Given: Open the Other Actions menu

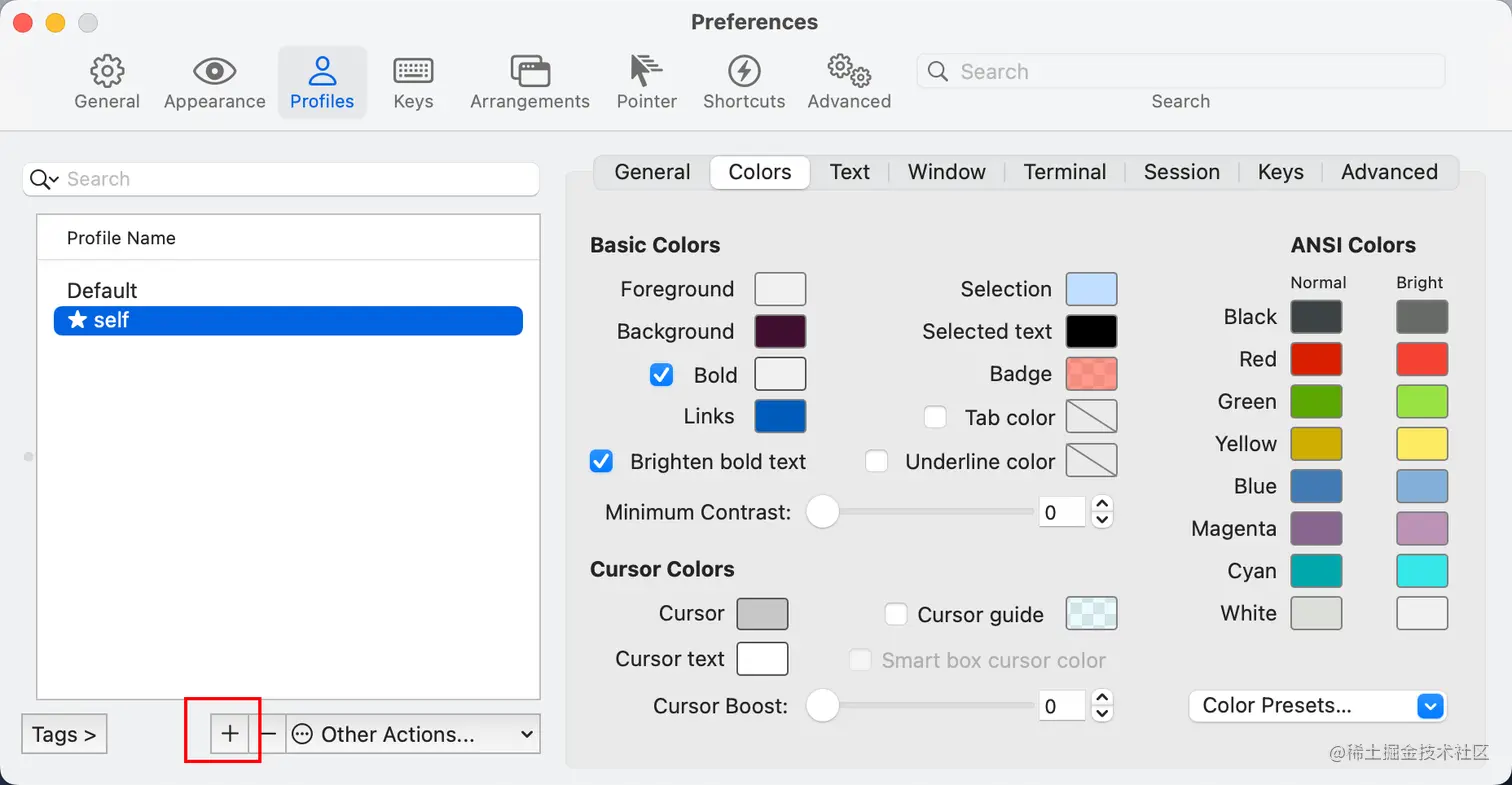Looking at the screenshot, I should (x=413, y=734).
